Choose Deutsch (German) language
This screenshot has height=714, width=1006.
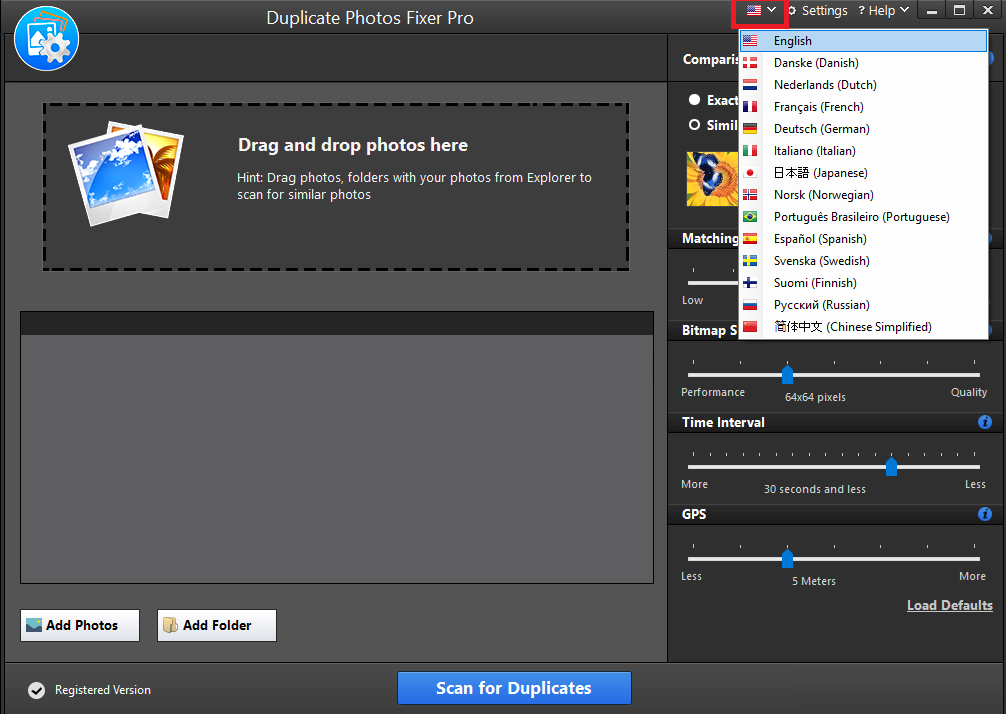coord(863,129)
